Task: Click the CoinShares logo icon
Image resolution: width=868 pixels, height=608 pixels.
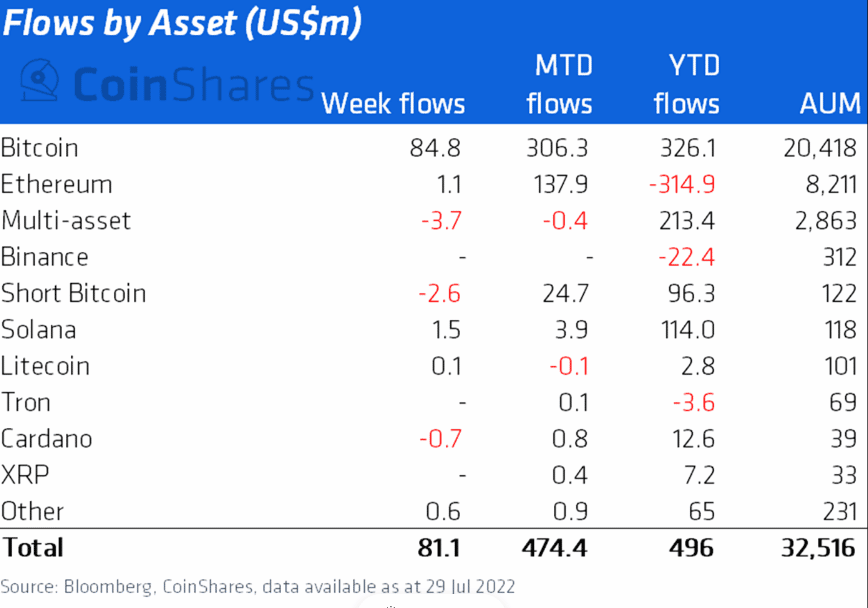Action: (40, 82)
